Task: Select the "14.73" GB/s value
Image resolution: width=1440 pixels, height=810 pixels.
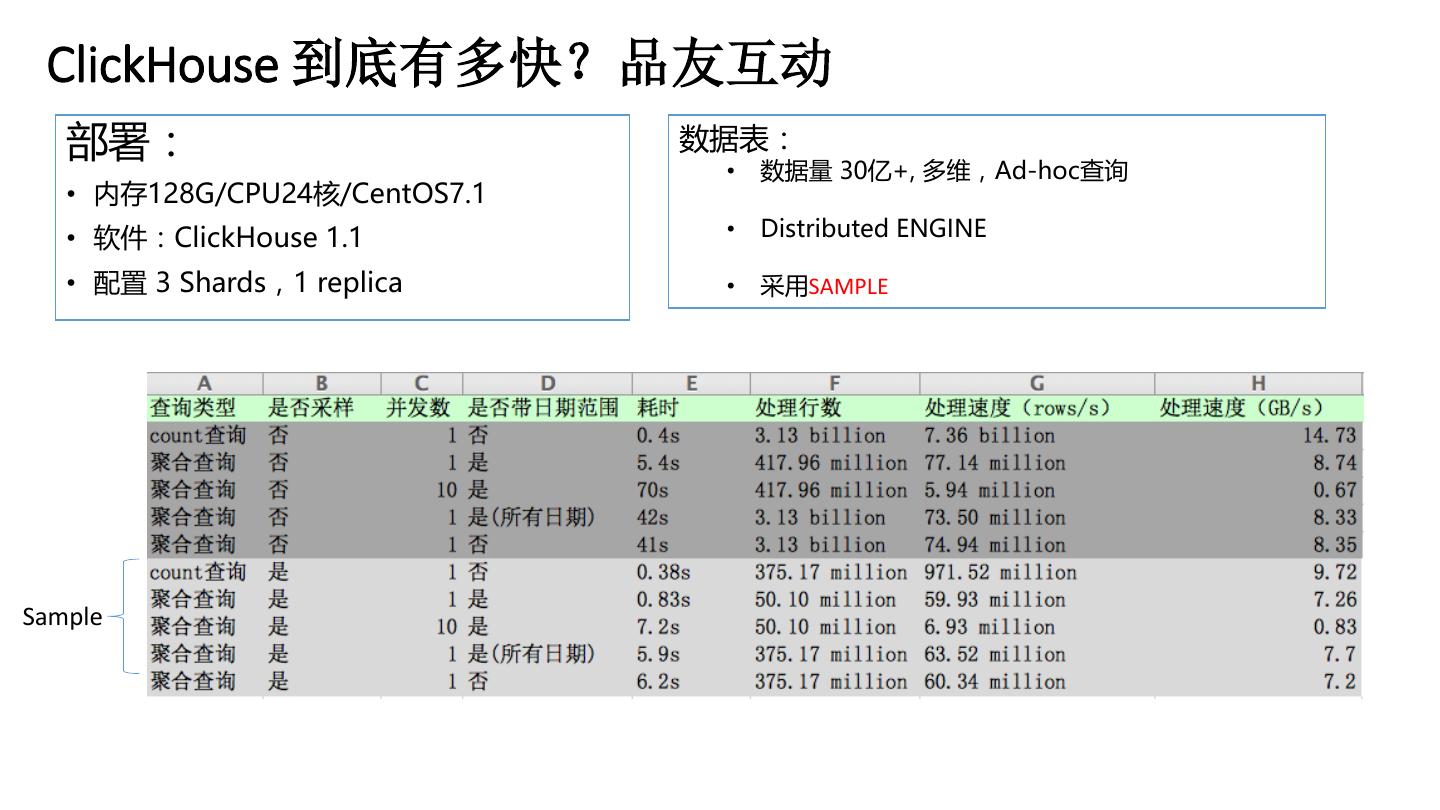Action: point(1330,436)
